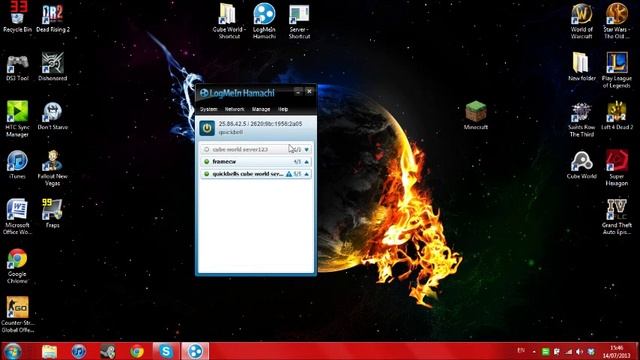Open File Explorer from the taskbar
The width and height of the screenshot is (640, 360).
(x=49, y=351)
